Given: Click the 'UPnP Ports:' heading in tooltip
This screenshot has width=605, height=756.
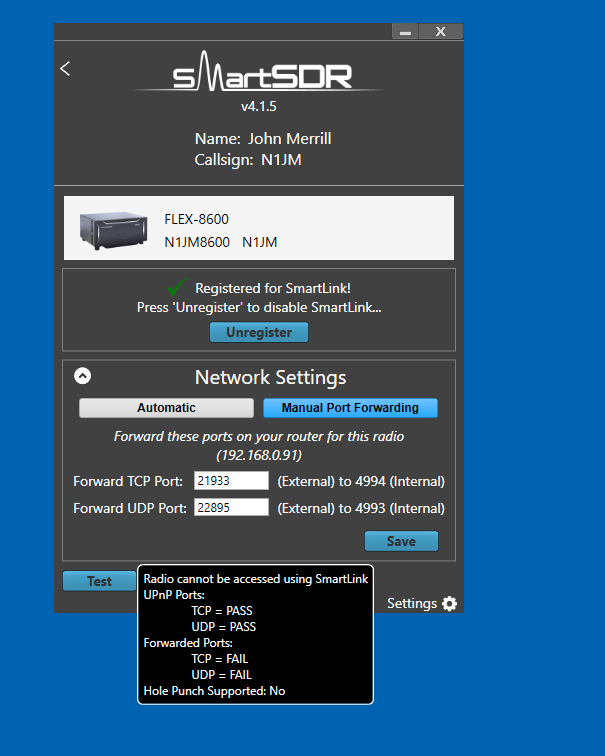Looking at the screenshot, I should (174, 595).
